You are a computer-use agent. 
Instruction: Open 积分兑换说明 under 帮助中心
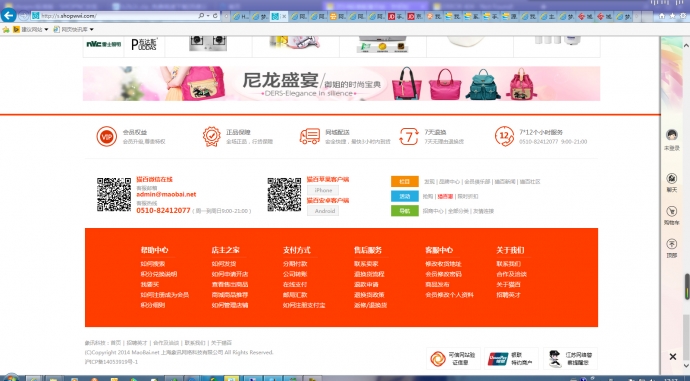(x=159, y=274)
